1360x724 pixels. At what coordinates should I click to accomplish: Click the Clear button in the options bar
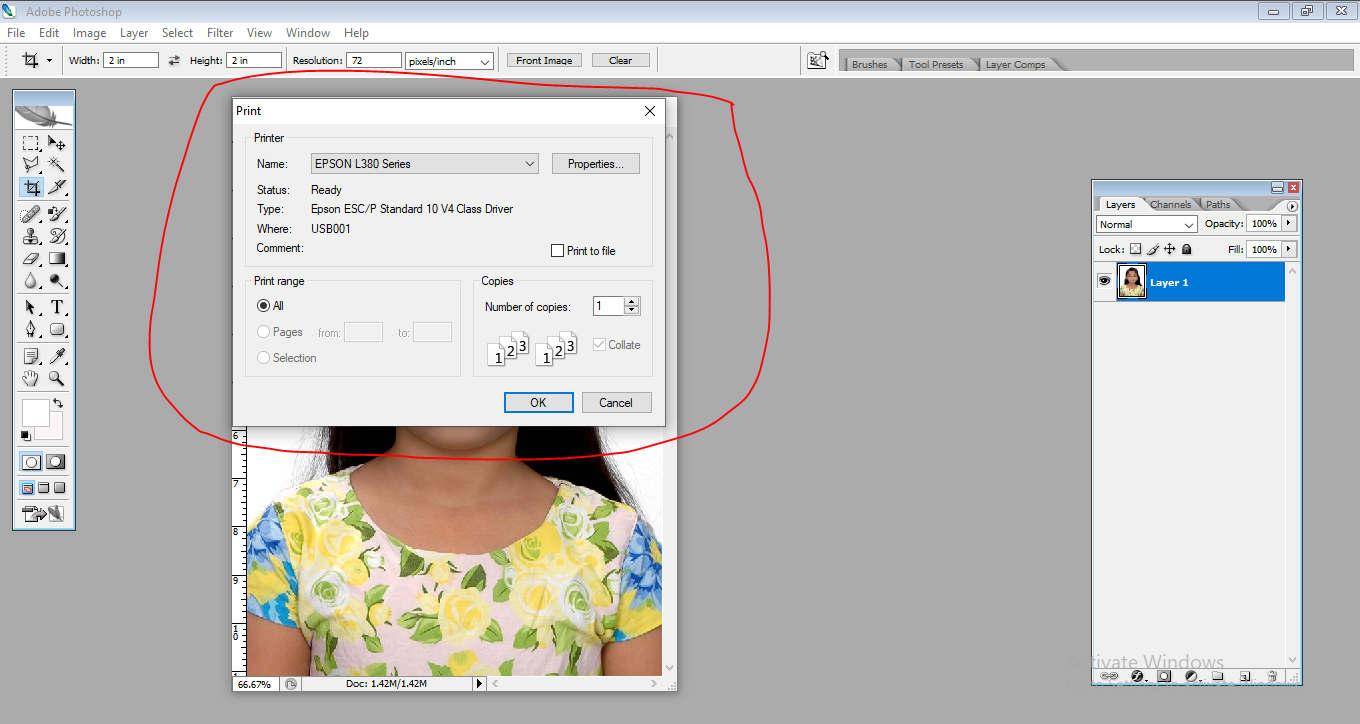620,59
